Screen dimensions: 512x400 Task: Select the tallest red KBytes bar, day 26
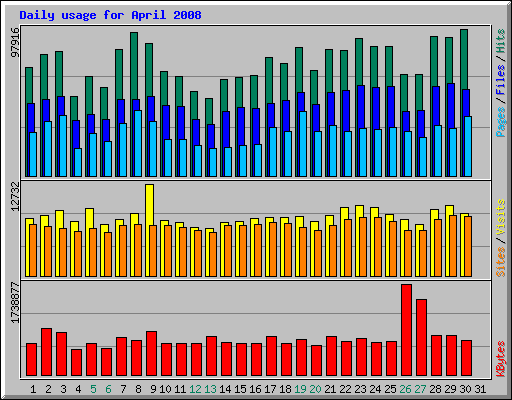(x=407, y=330)
